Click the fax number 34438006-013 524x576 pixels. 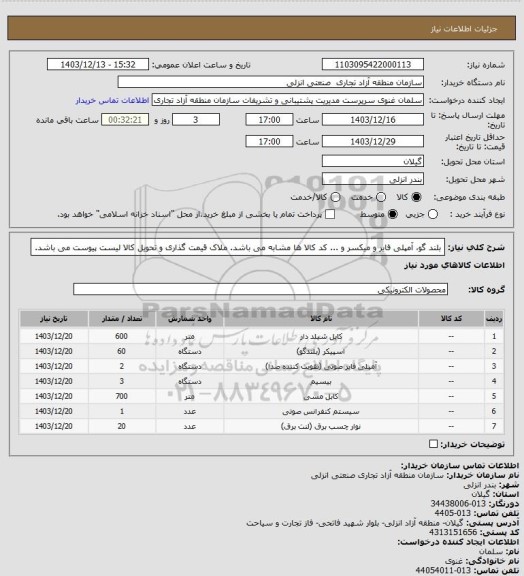(x=458, y=503)
